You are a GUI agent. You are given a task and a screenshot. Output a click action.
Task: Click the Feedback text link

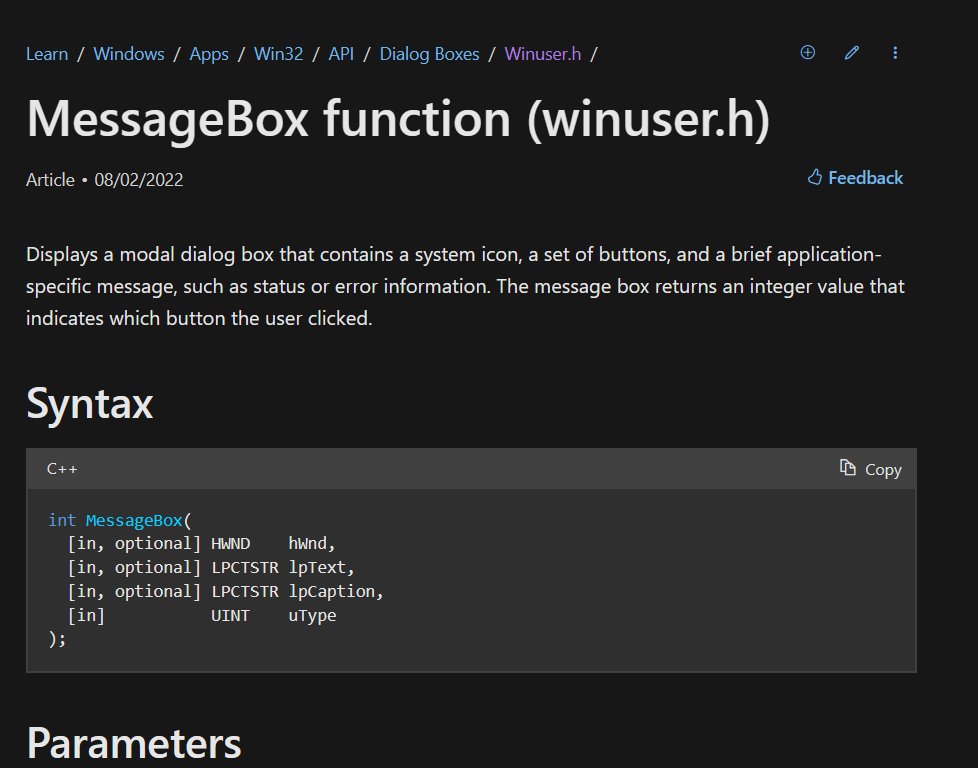[x=865, y=178]
